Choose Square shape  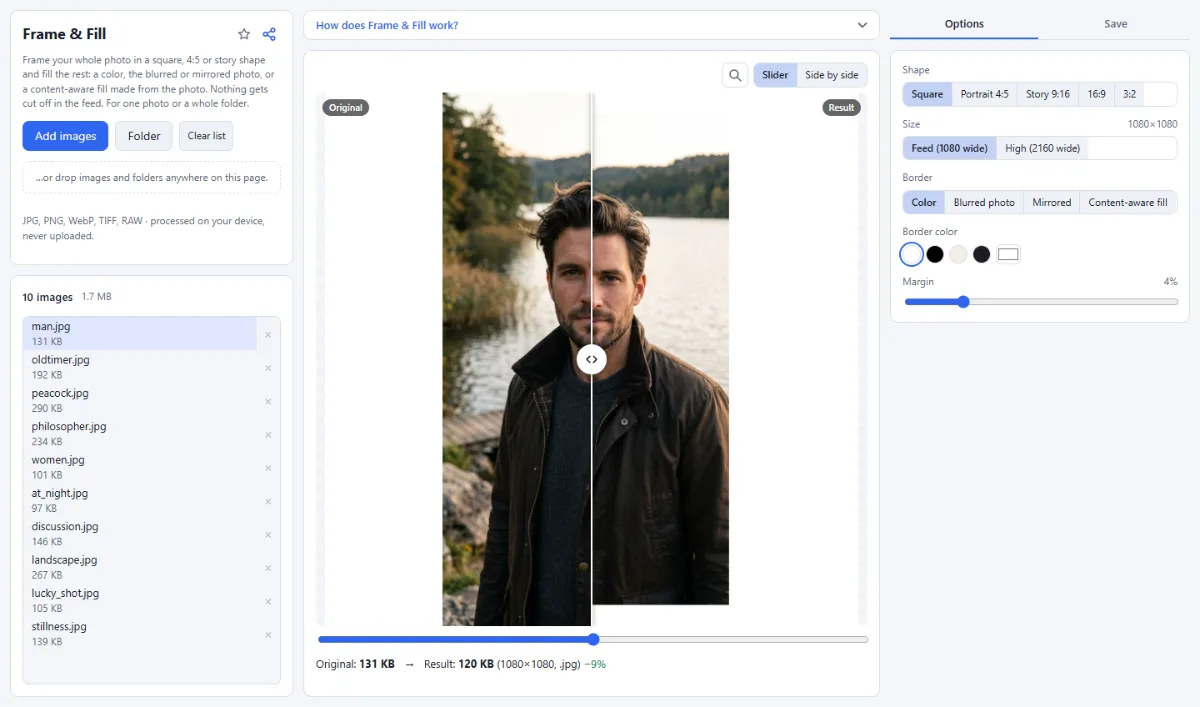pyautogui.click(x=927, y=94)
